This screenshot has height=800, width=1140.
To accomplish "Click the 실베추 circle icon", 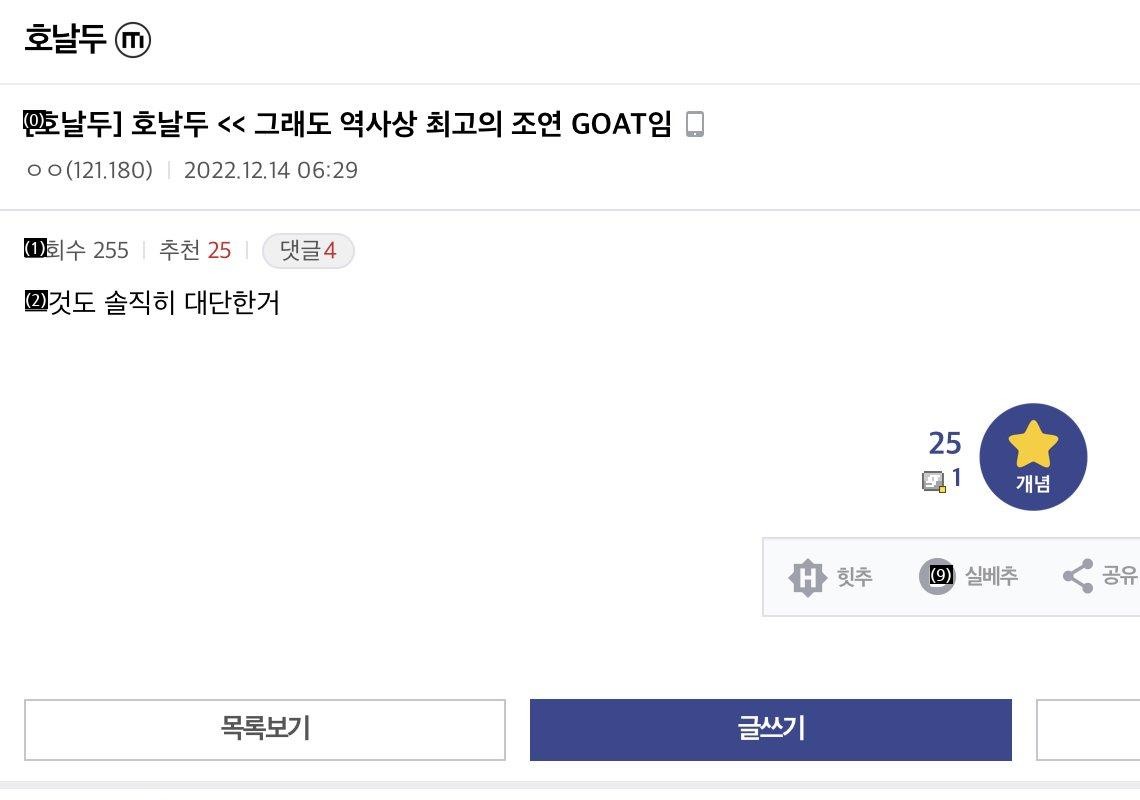I will [937, 576].
